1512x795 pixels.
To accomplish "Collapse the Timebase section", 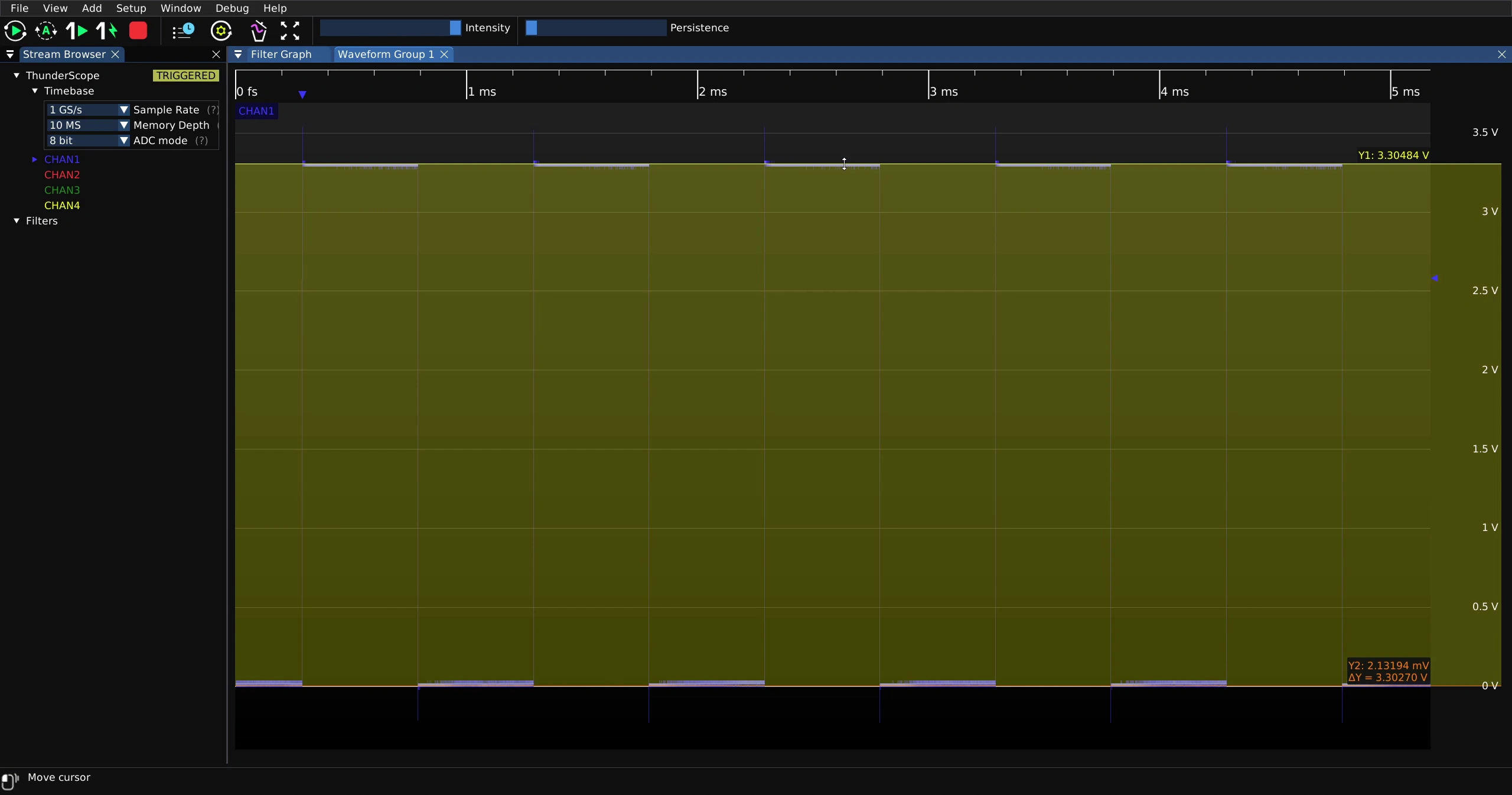I will point(35,91).
